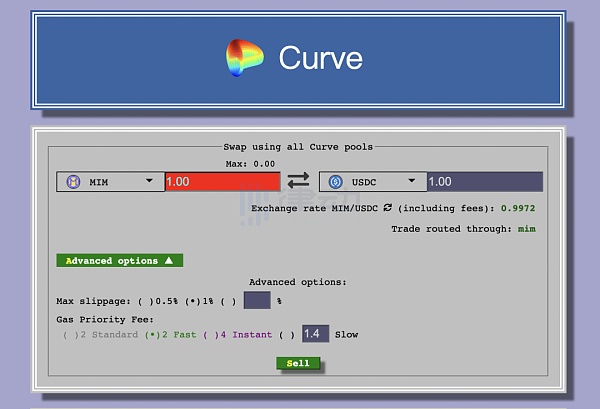Click the MIM token icon

[x=72, y=182]
